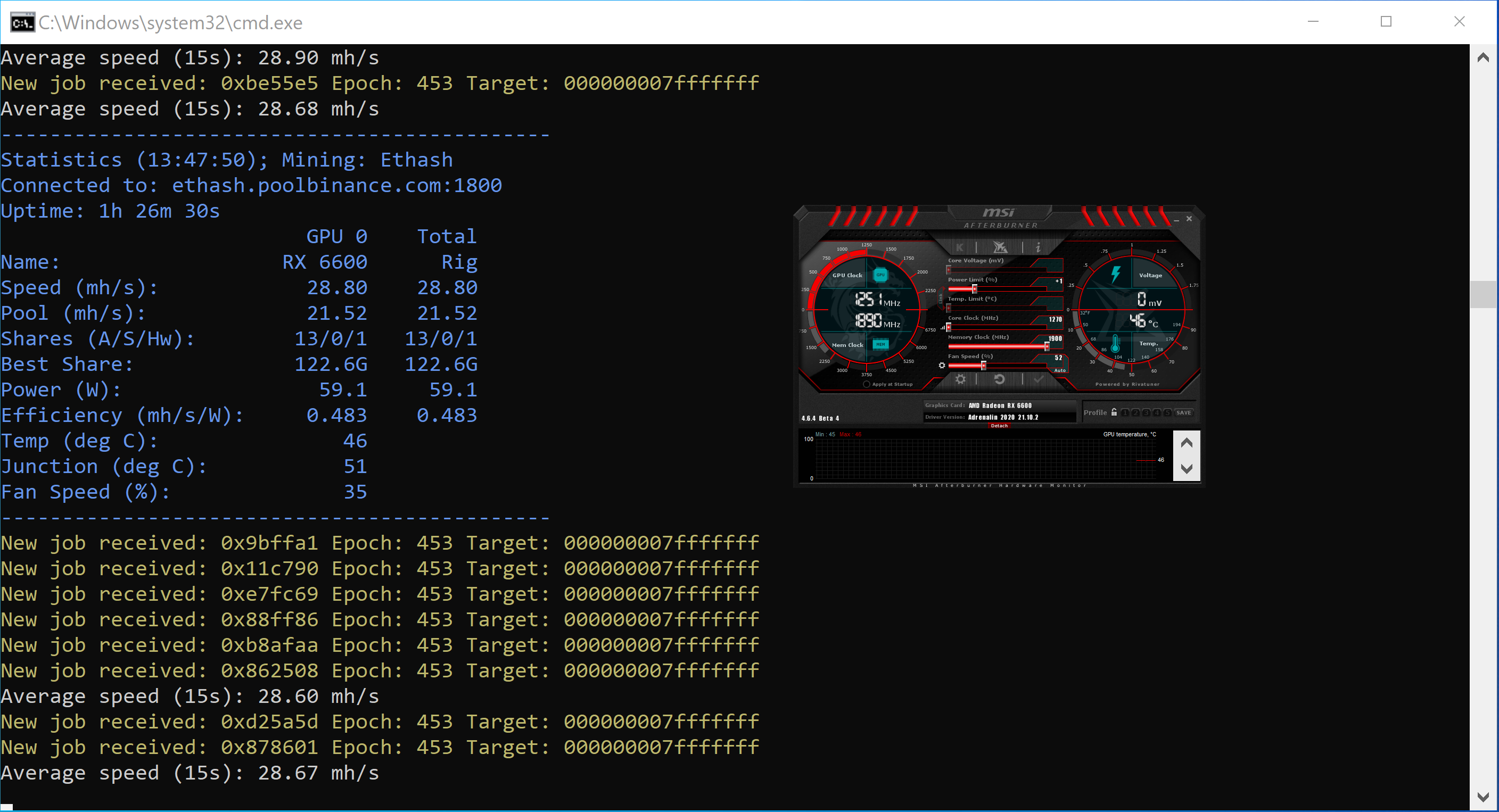The width and height of the screenshot is (1499, 812).
Task: Select profile slot 3
Action: [x=1146, y=413]
